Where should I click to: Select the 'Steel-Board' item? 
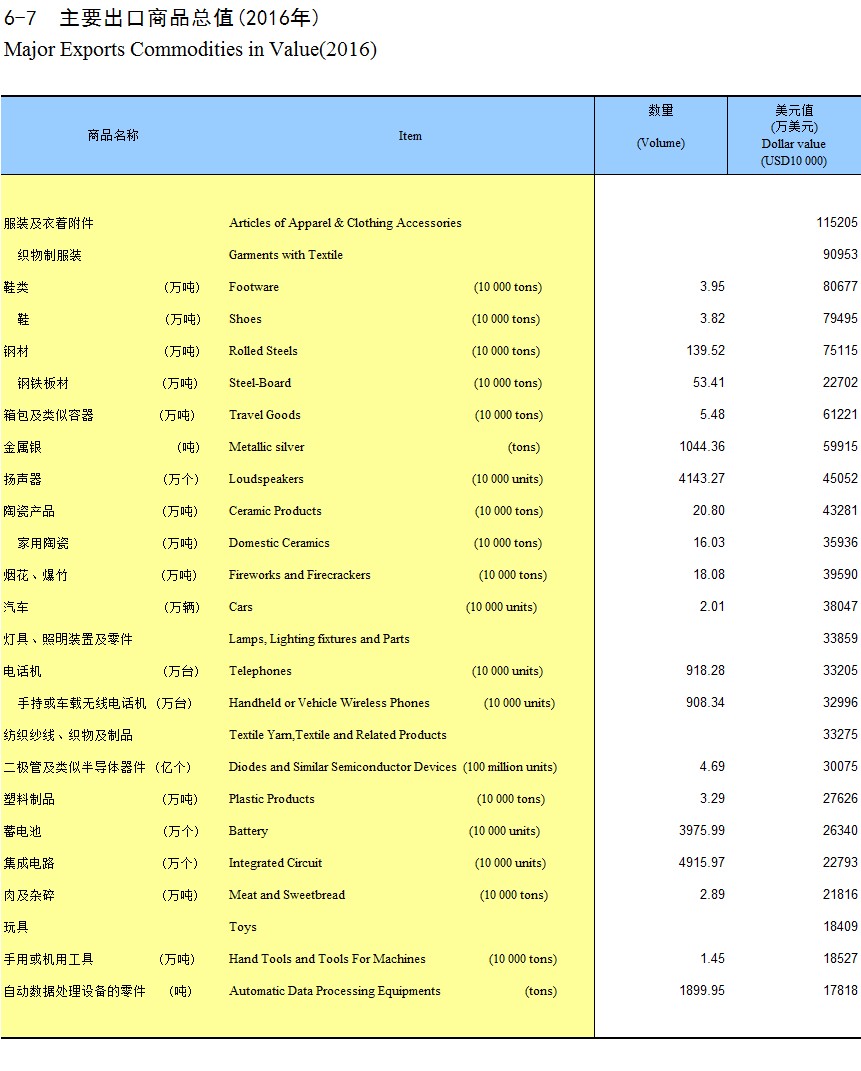259,383
